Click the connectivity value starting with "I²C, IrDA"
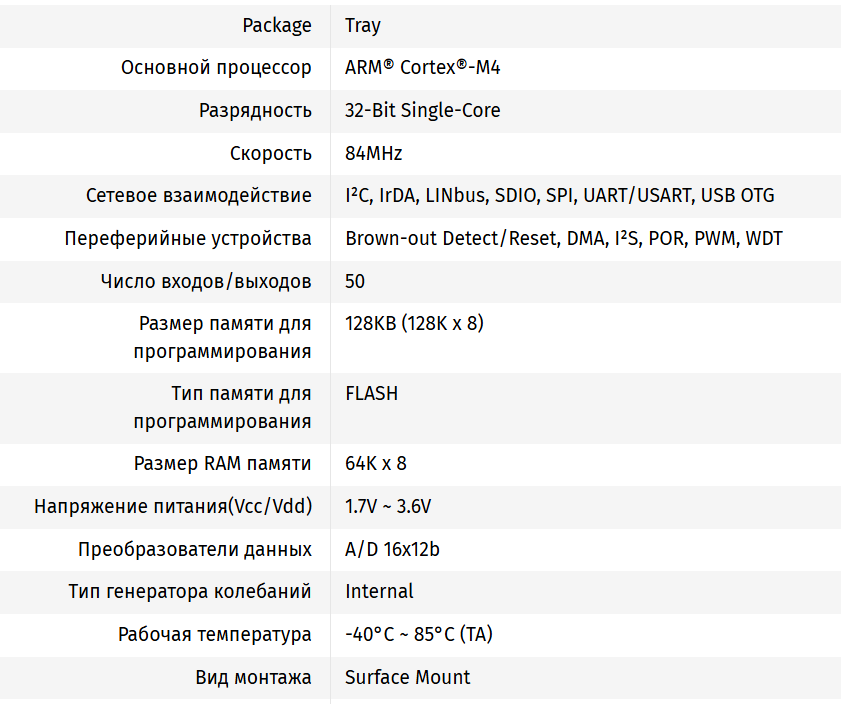 click(x=560, y=195)
